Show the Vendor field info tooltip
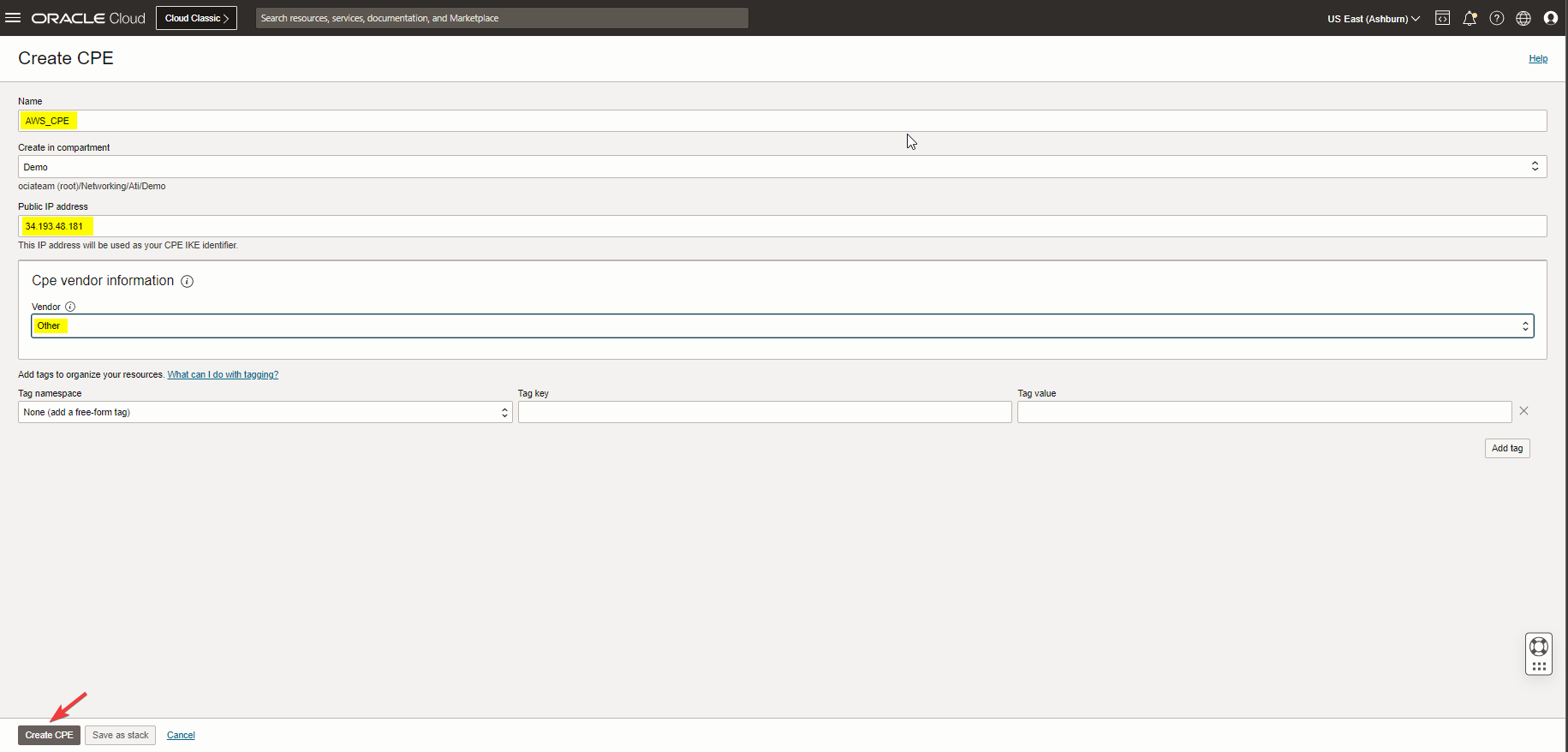The width and height of the screenshot is (1568, 752). 70,307
